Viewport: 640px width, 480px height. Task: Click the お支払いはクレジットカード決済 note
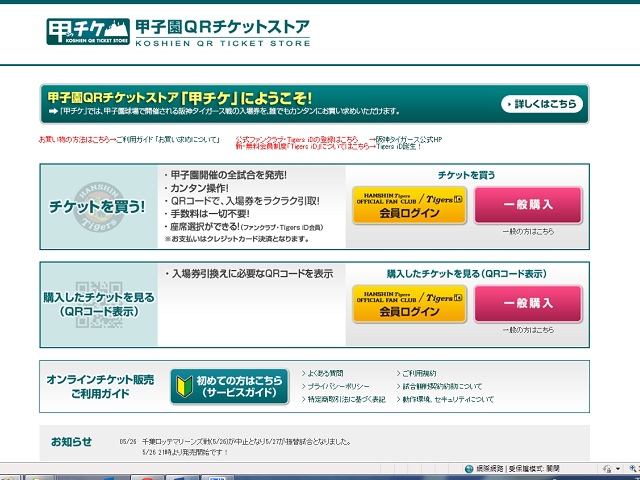coord(237,239)
